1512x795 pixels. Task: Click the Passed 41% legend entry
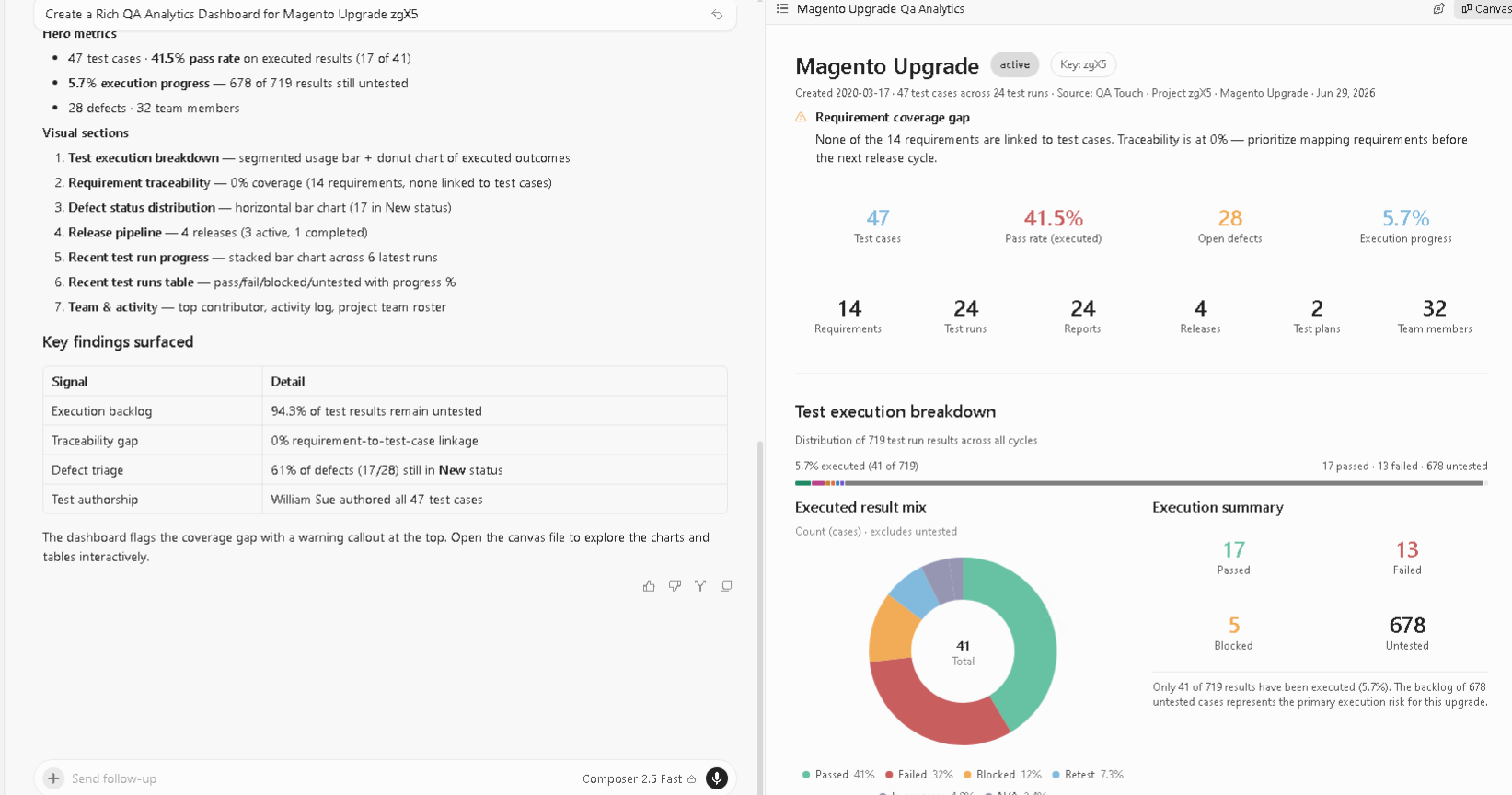(x=838, y=775)
